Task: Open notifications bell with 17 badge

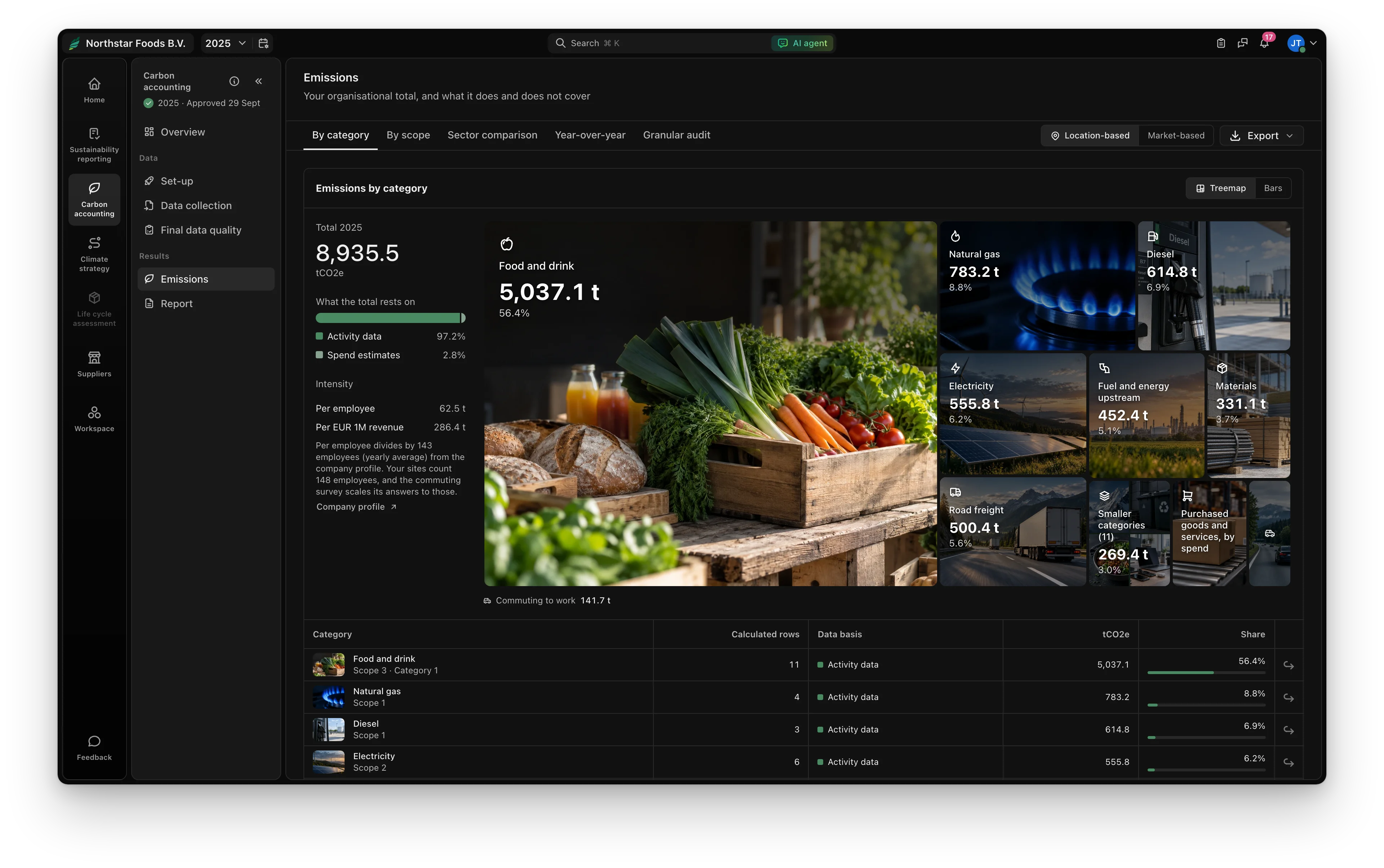Action: [x=1265, y=43]
